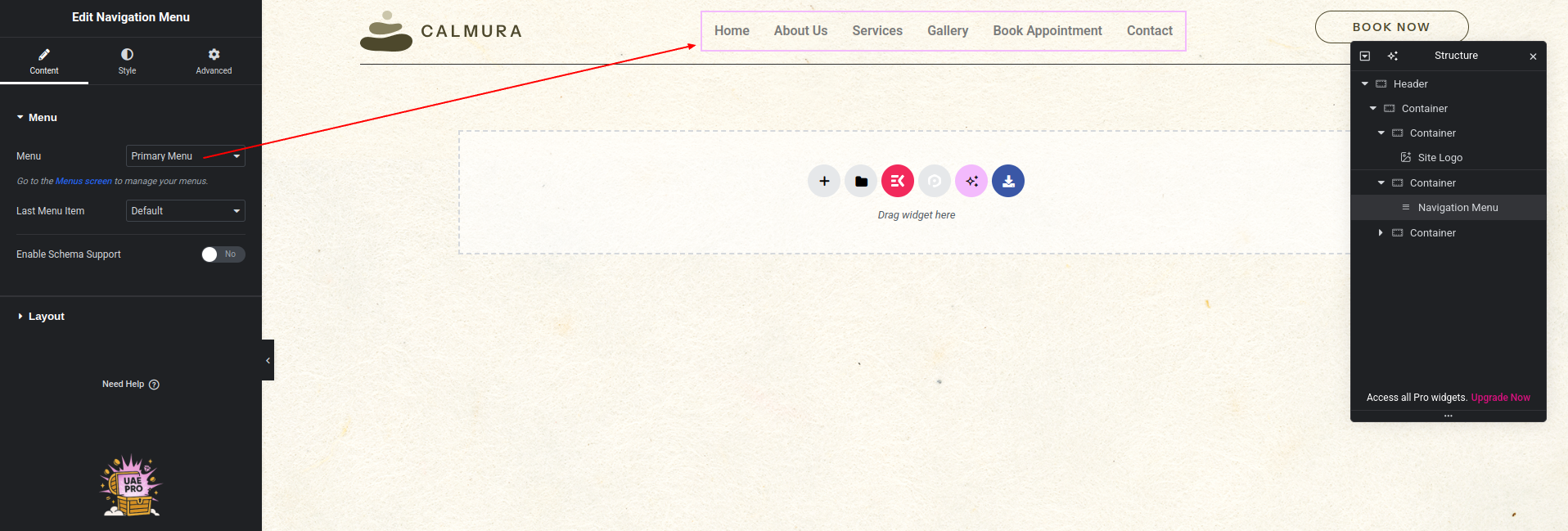Collapse the Header node in Structure tree
1568x531 pixels.
[1365, 84]
